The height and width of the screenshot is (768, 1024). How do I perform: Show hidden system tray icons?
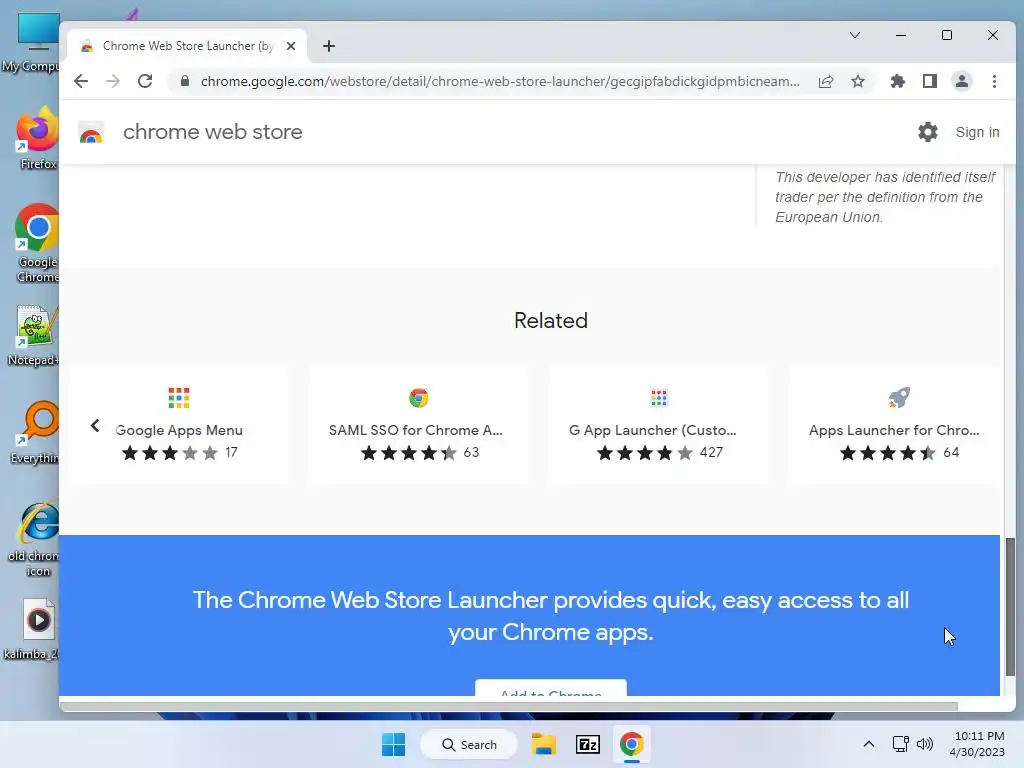869,744
